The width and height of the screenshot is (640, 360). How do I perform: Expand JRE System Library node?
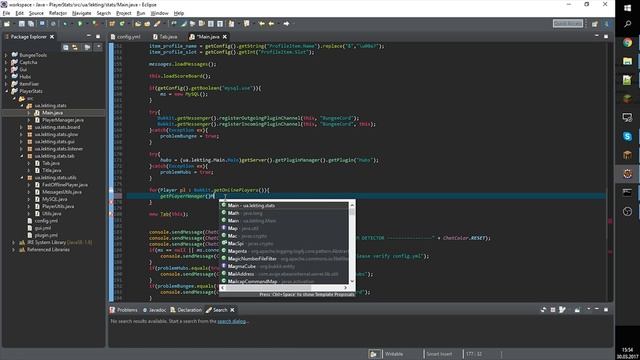click(x=13, y=242)
